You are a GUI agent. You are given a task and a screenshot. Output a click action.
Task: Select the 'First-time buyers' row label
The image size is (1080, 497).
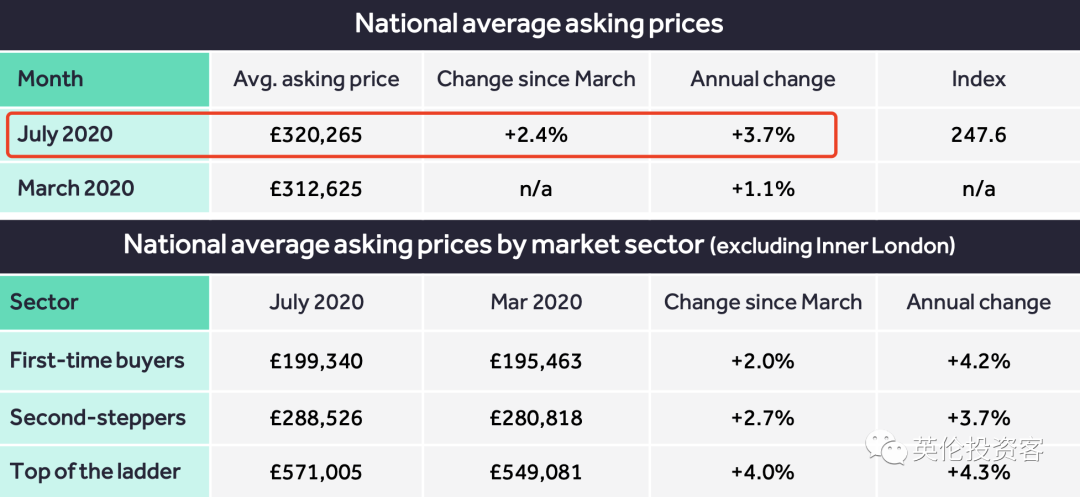point(97,361)
